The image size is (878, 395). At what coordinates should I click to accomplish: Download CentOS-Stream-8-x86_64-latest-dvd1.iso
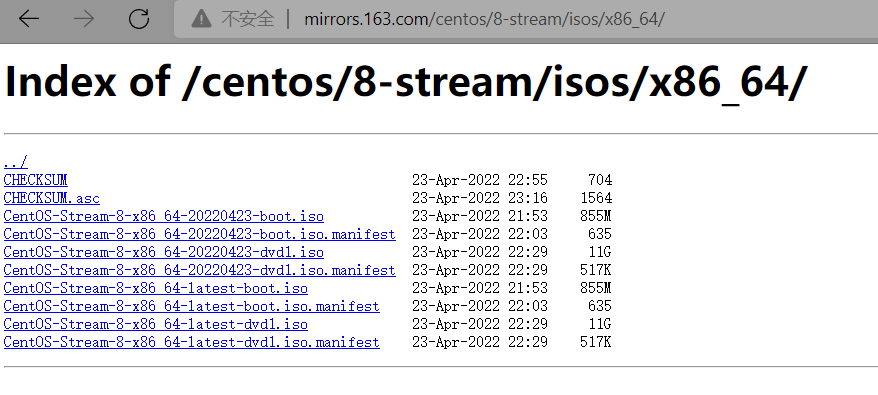(156, 324)
